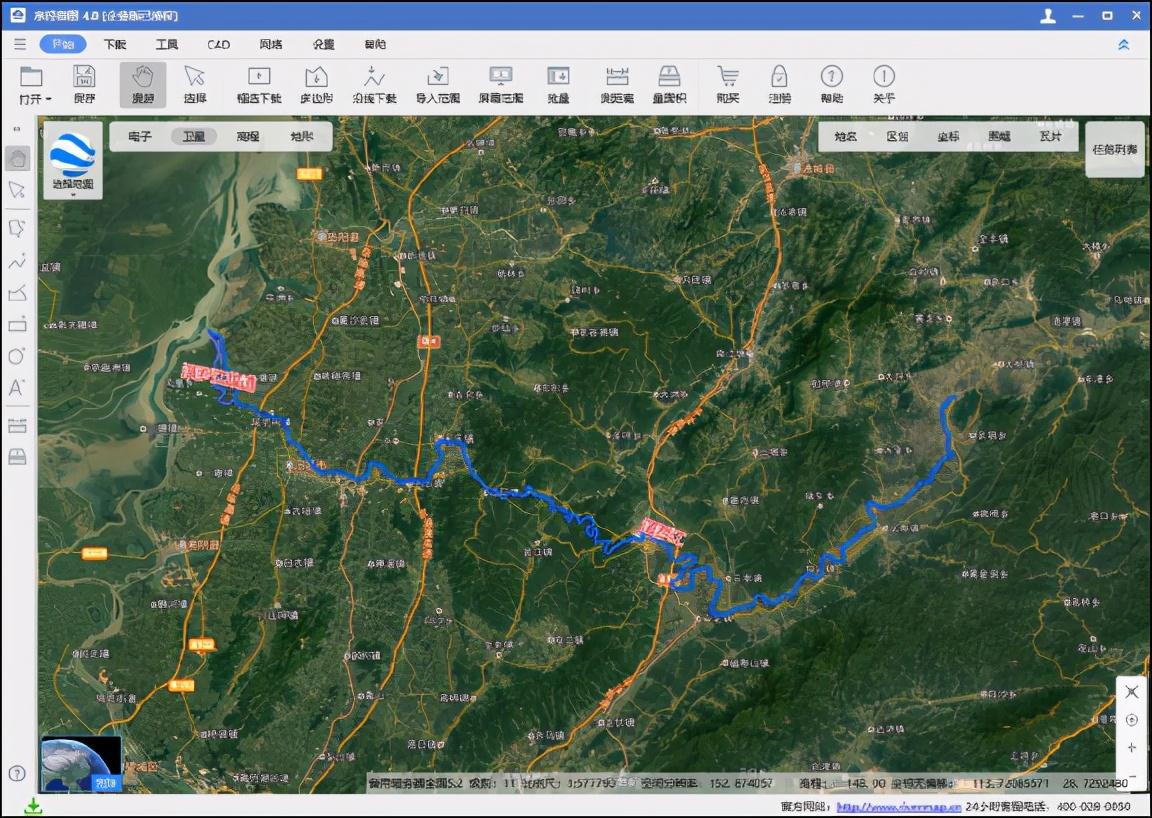
Task: Click the question mark help icon in the ribbon
Action: point(832,76)
